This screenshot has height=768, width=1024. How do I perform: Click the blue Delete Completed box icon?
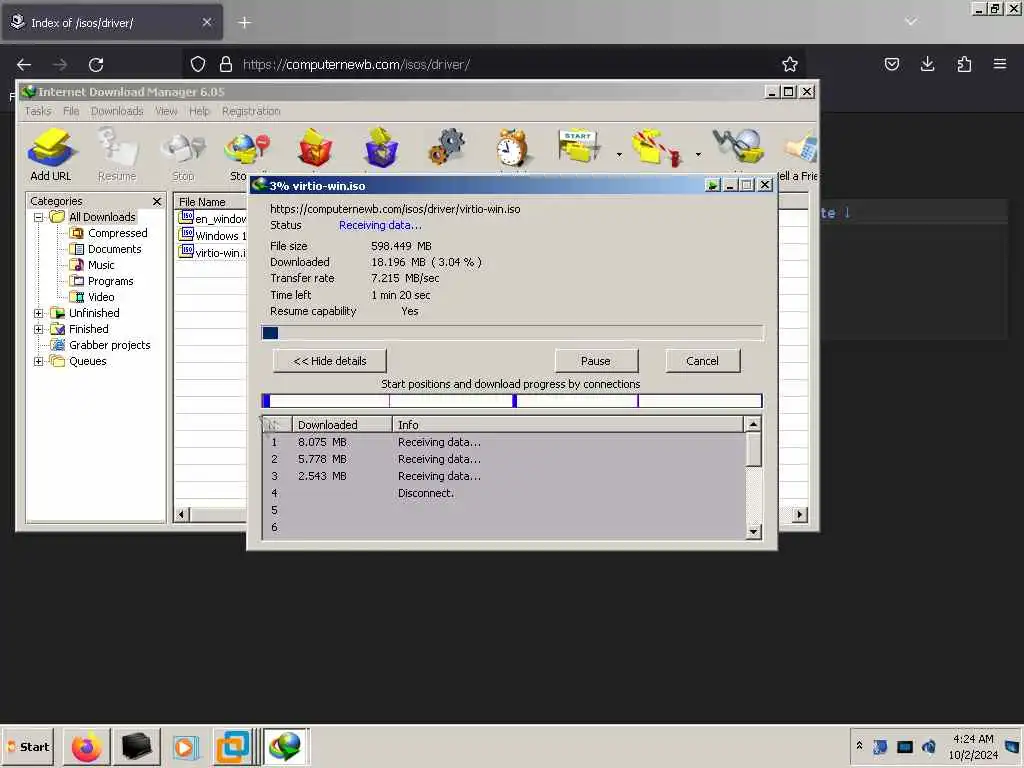(x=381, y=148)
